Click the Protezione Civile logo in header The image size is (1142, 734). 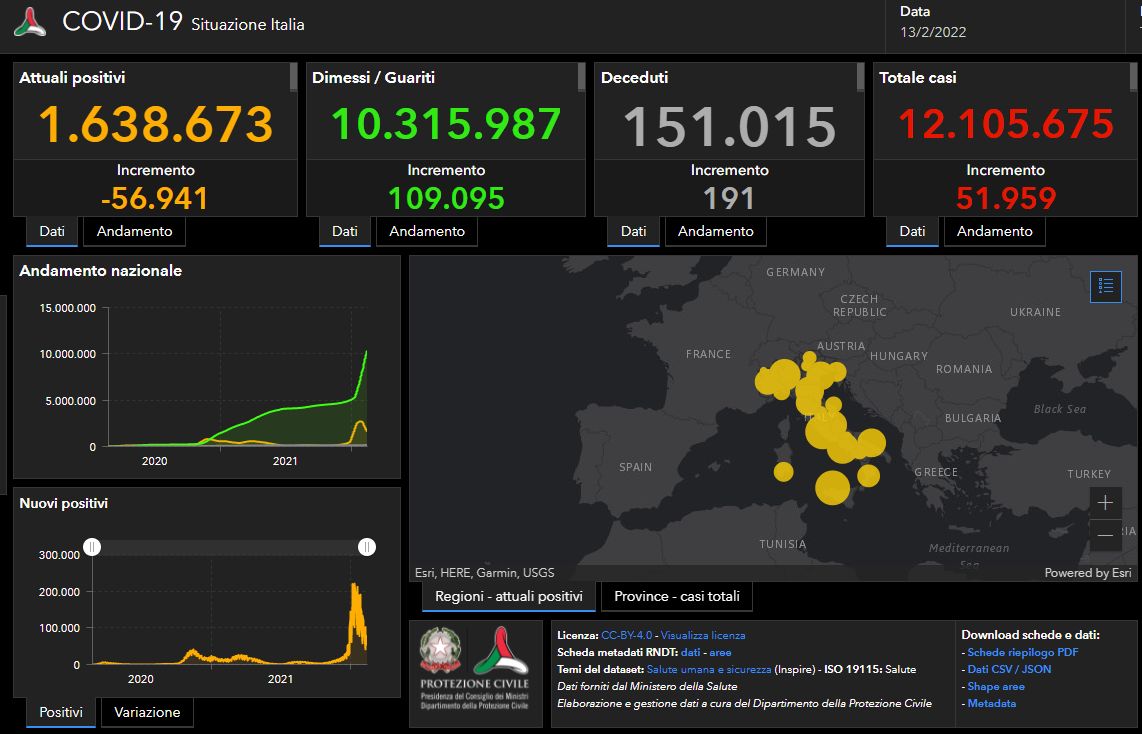click(30, 22)
